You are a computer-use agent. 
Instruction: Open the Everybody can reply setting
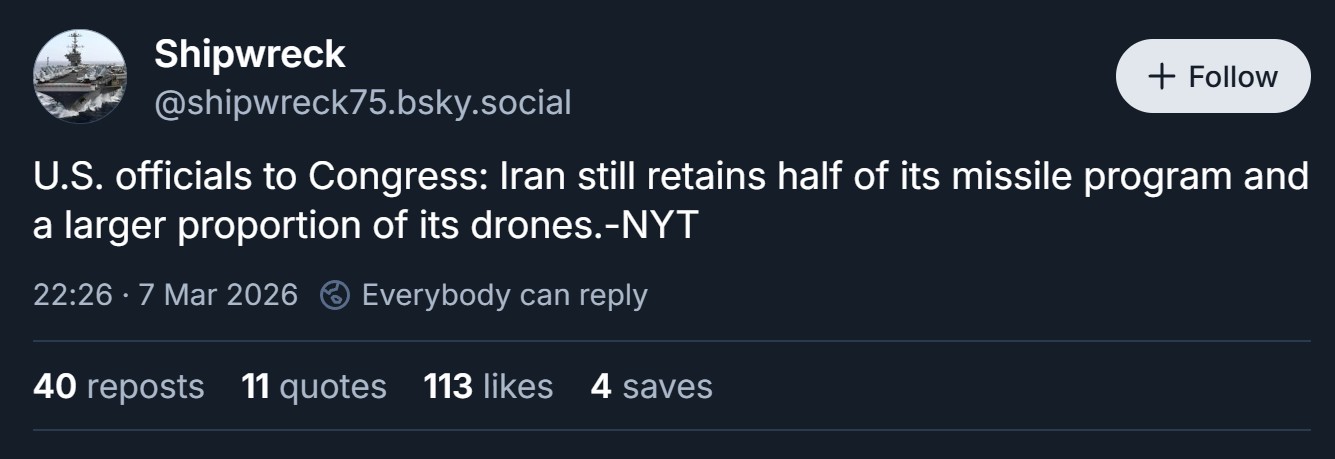(x=504, y=295)
